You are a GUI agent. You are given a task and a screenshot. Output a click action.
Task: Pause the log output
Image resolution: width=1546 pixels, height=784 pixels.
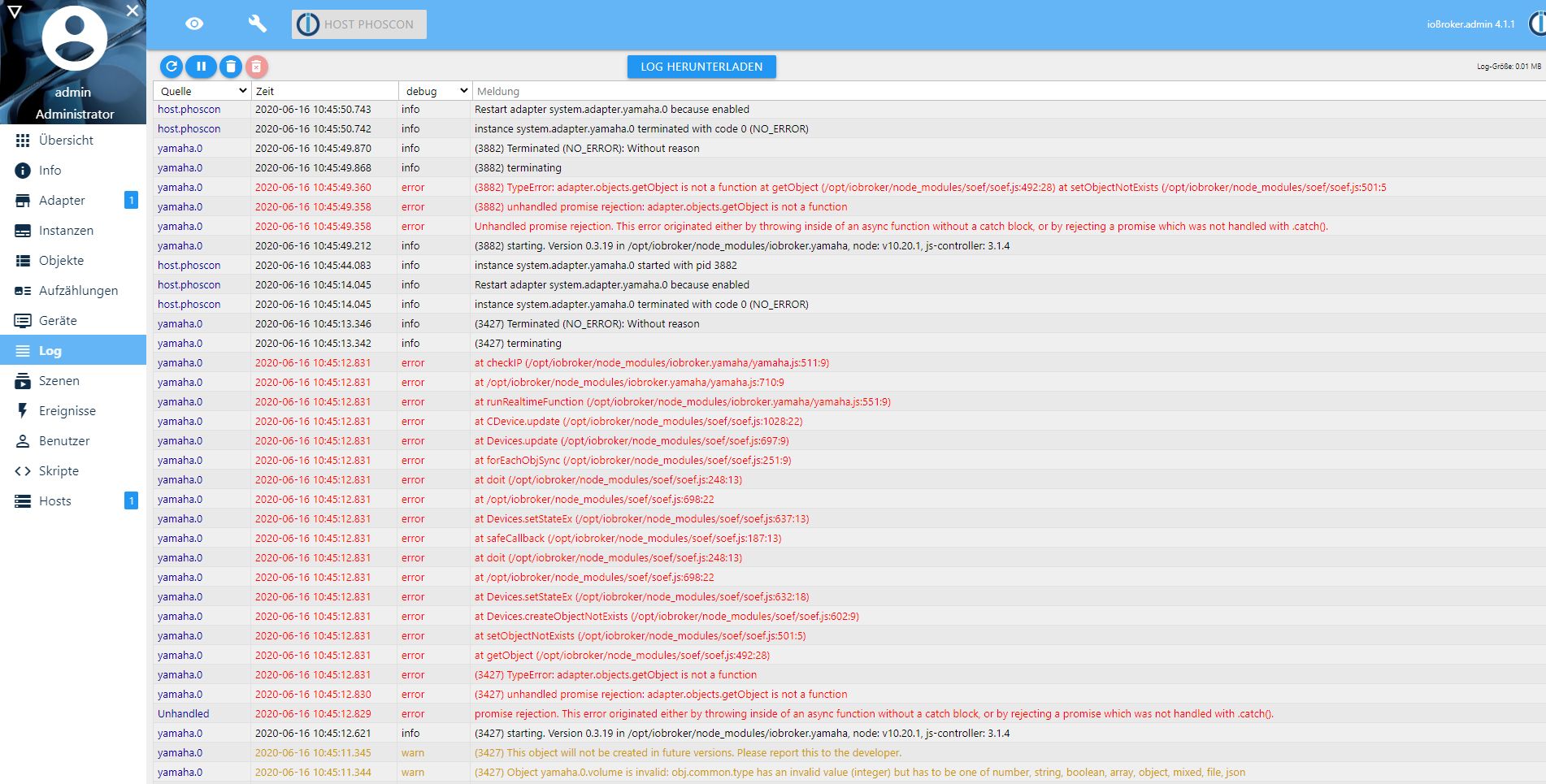[201, 67]
